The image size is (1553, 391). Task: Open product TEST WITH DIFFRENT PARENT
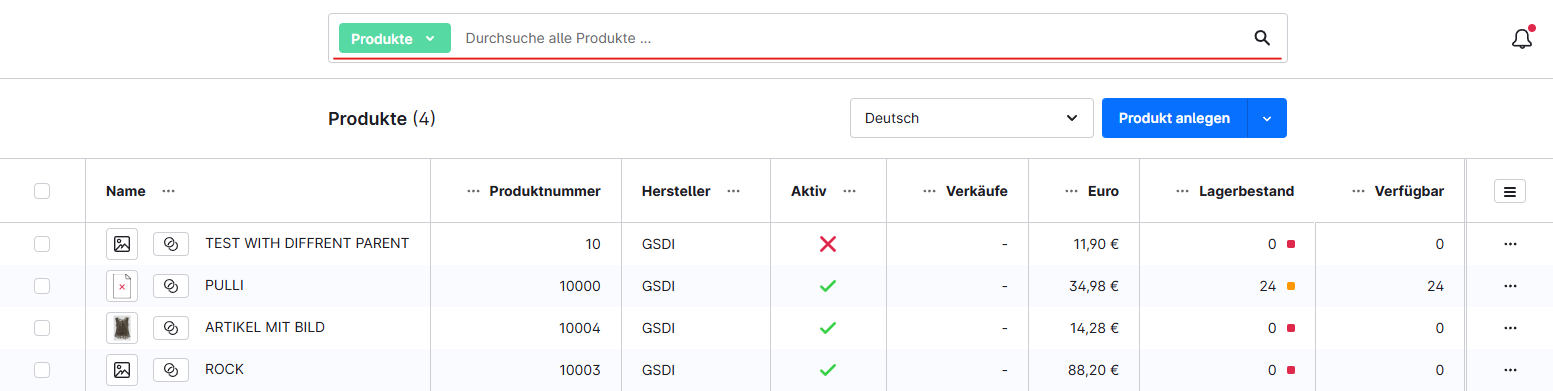[x=307, y=243]
